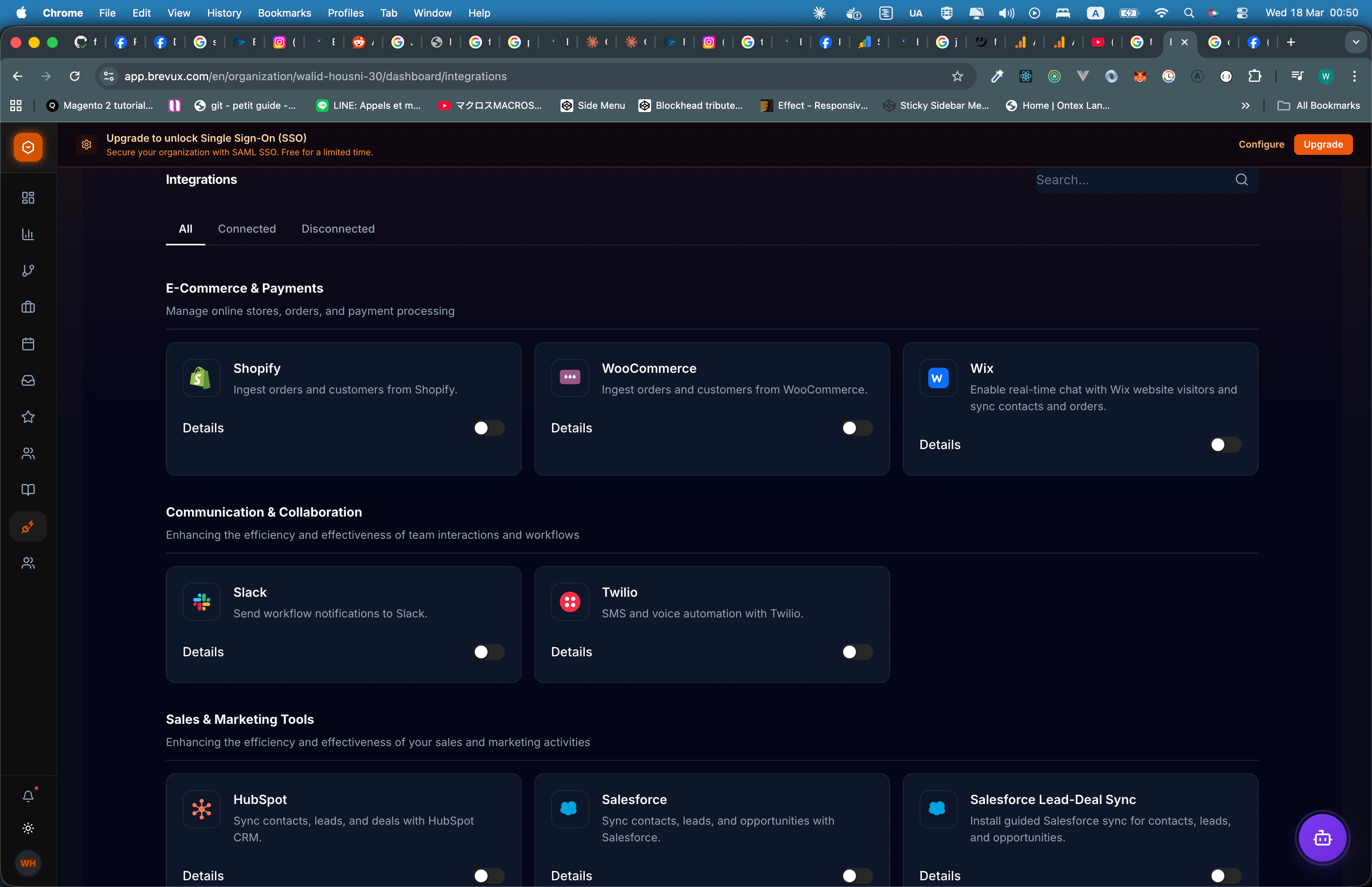The image size is (1372, 887).
Task: Open the Chrome three-dot menu
Action: 1354,76
